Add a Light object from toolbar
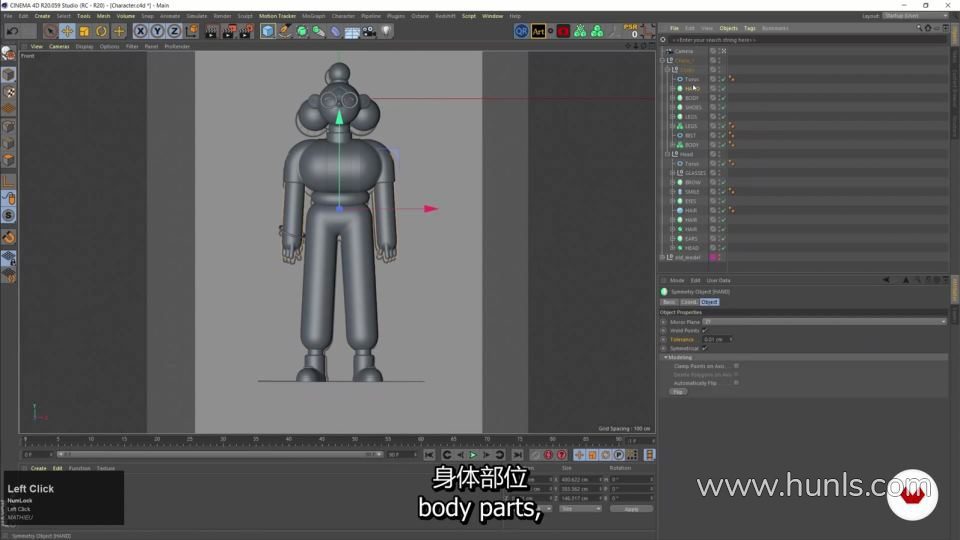 tap(386, 31)
